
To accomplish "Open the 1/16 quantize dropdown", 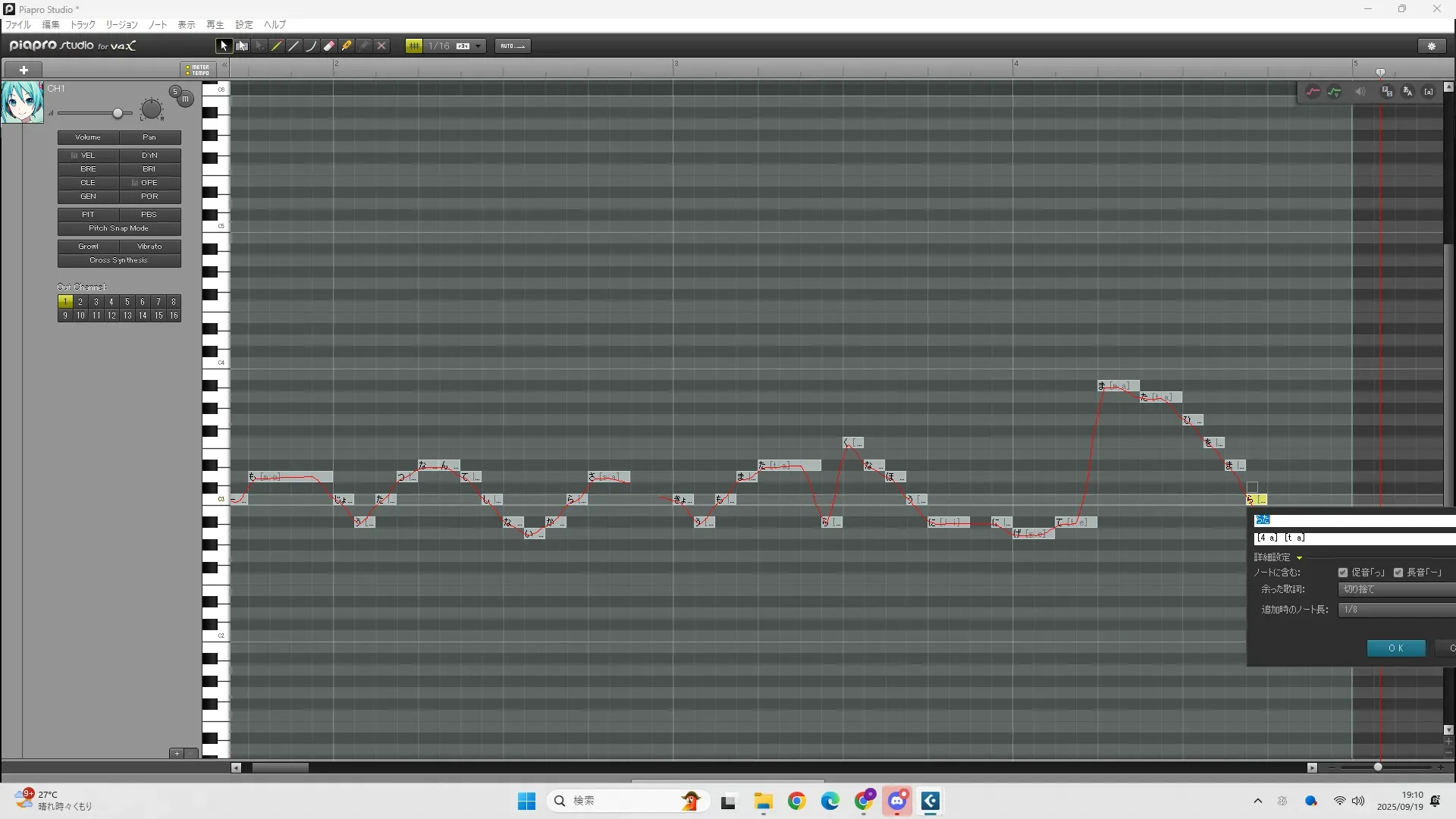I will 478,46.
